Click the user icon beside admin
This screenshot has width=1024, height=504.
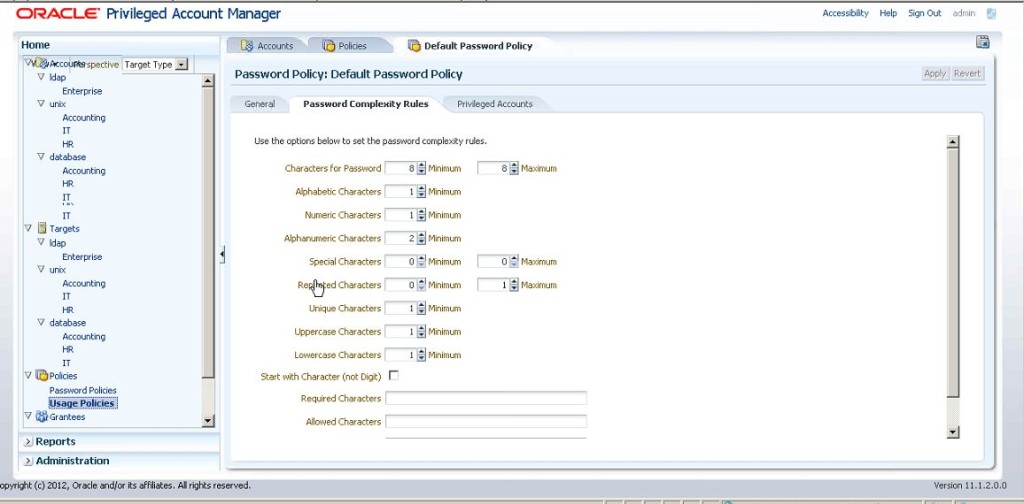(x=991, y=14)
